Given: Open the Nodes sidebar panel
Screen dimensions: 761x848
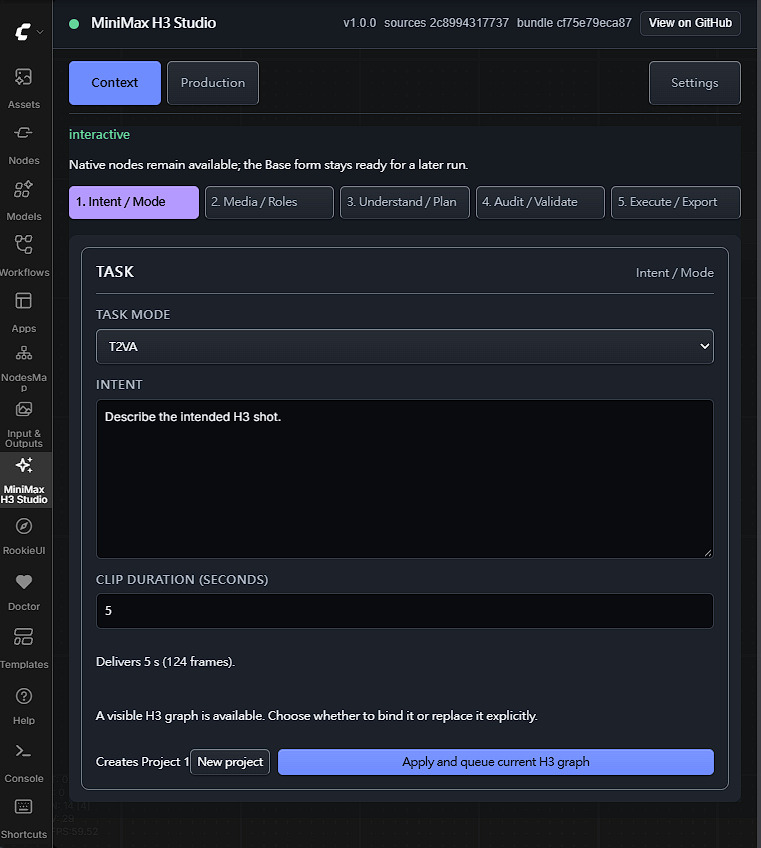Looking at the screenshot, I should pyautogui.click(x=24, y=144).
